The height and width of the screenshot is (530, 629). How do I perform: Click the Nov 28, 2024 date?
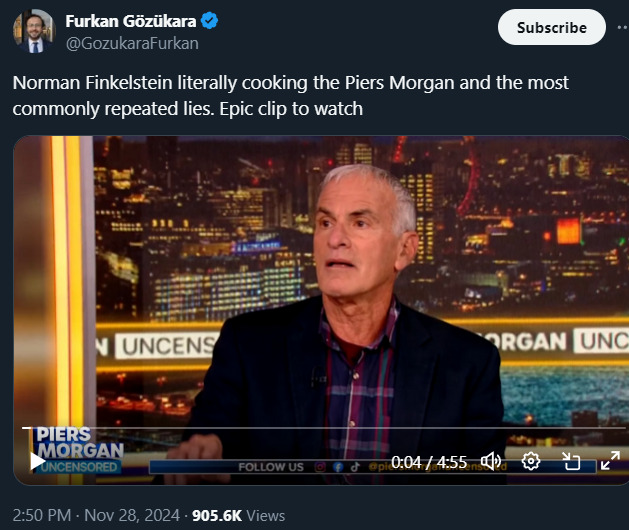click(132, 516)
